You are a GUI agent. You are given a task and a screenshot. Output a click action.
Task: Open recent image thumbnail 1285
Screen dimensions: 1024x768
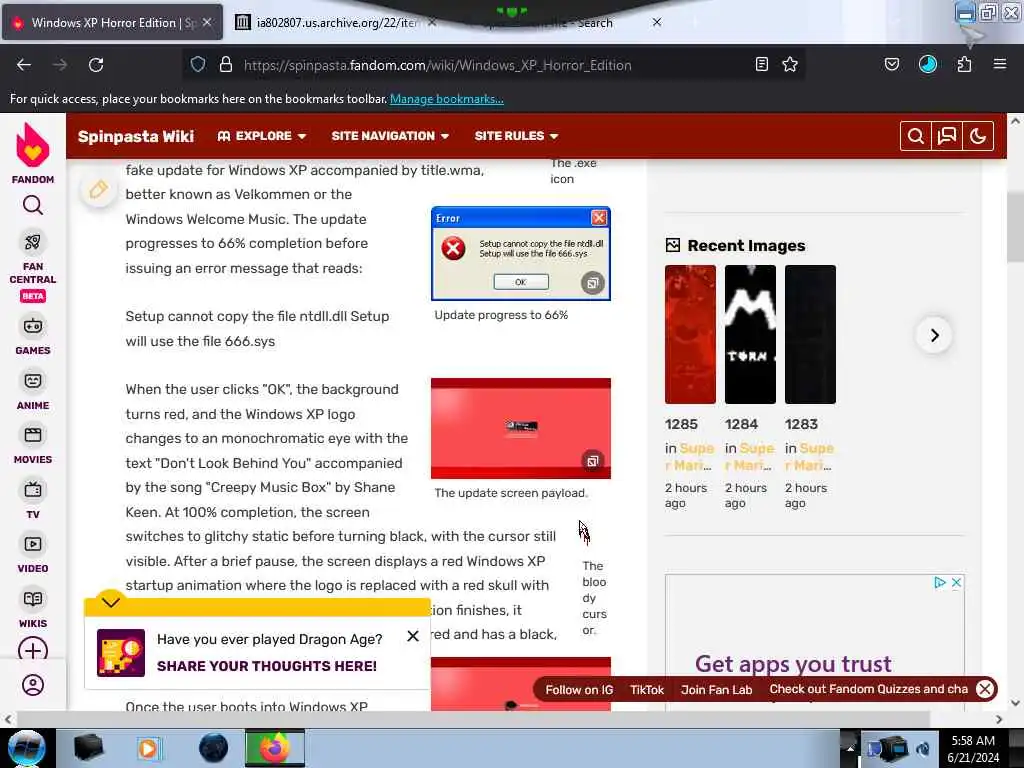(690, 334)
